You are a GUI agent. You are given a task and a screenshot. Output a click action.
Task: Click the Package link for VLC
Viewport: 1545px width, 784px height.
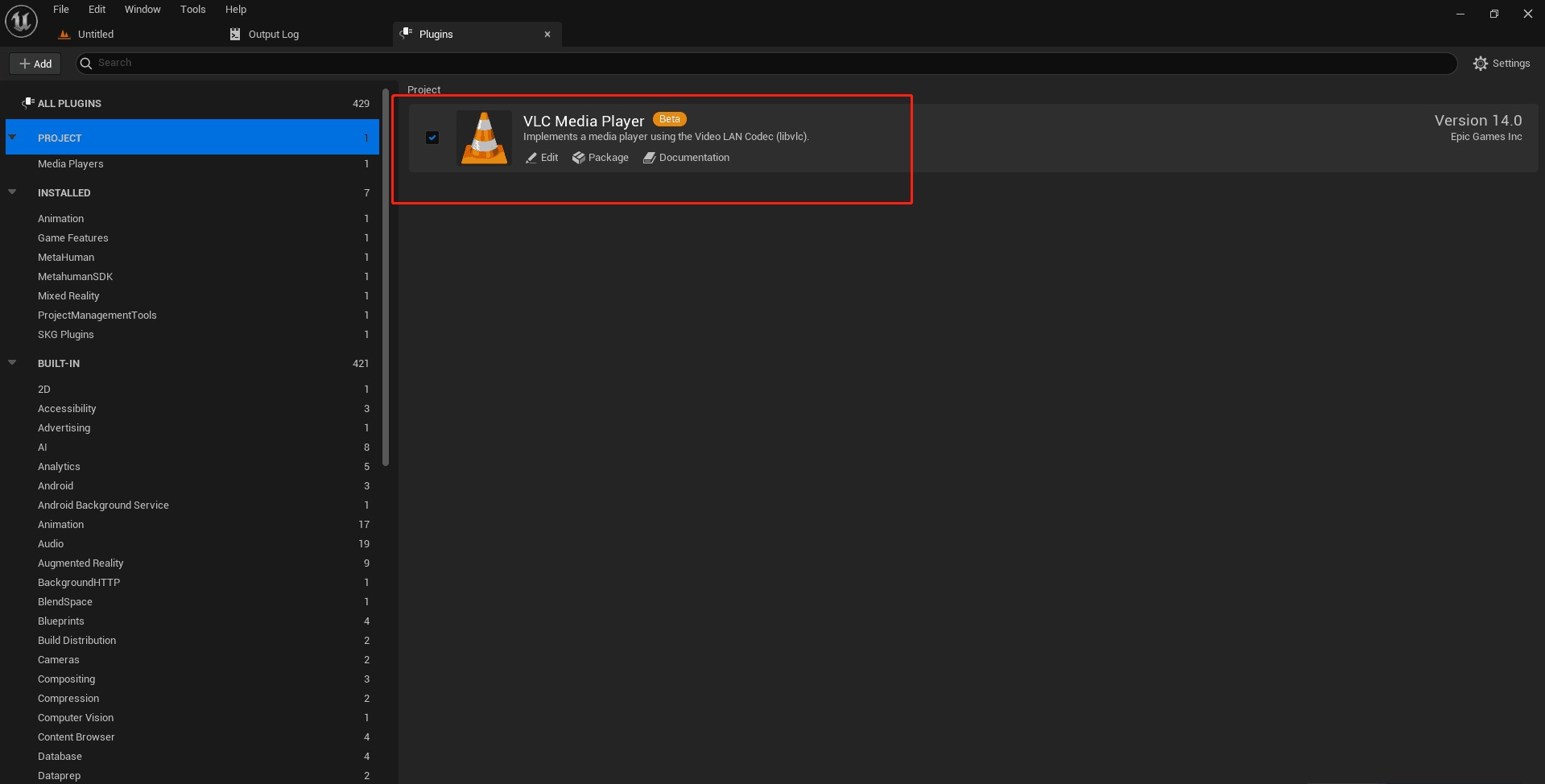[x=601, y=158]
